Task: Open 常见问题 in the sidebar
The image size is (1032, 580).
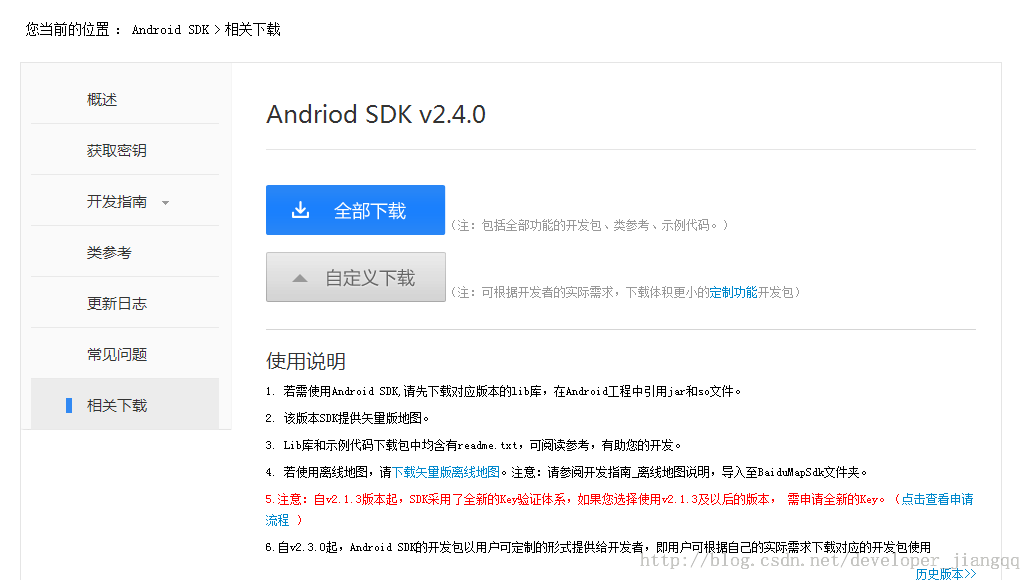Action: pos(116,355)
